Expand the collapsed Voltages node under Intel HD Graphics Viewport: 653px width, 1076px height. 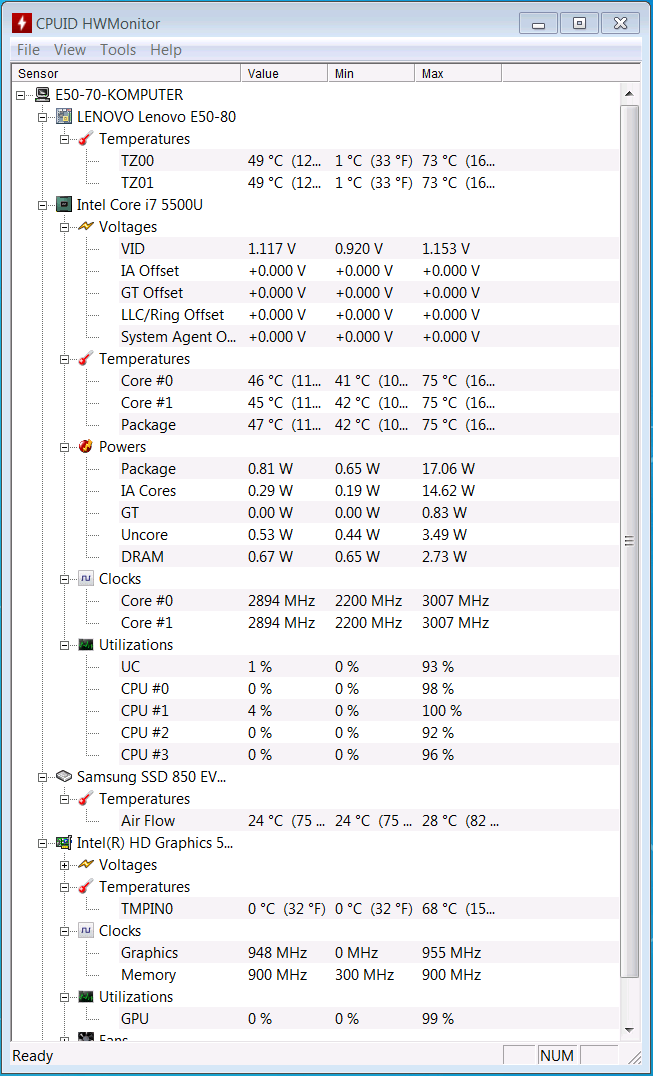coord(64,865)
